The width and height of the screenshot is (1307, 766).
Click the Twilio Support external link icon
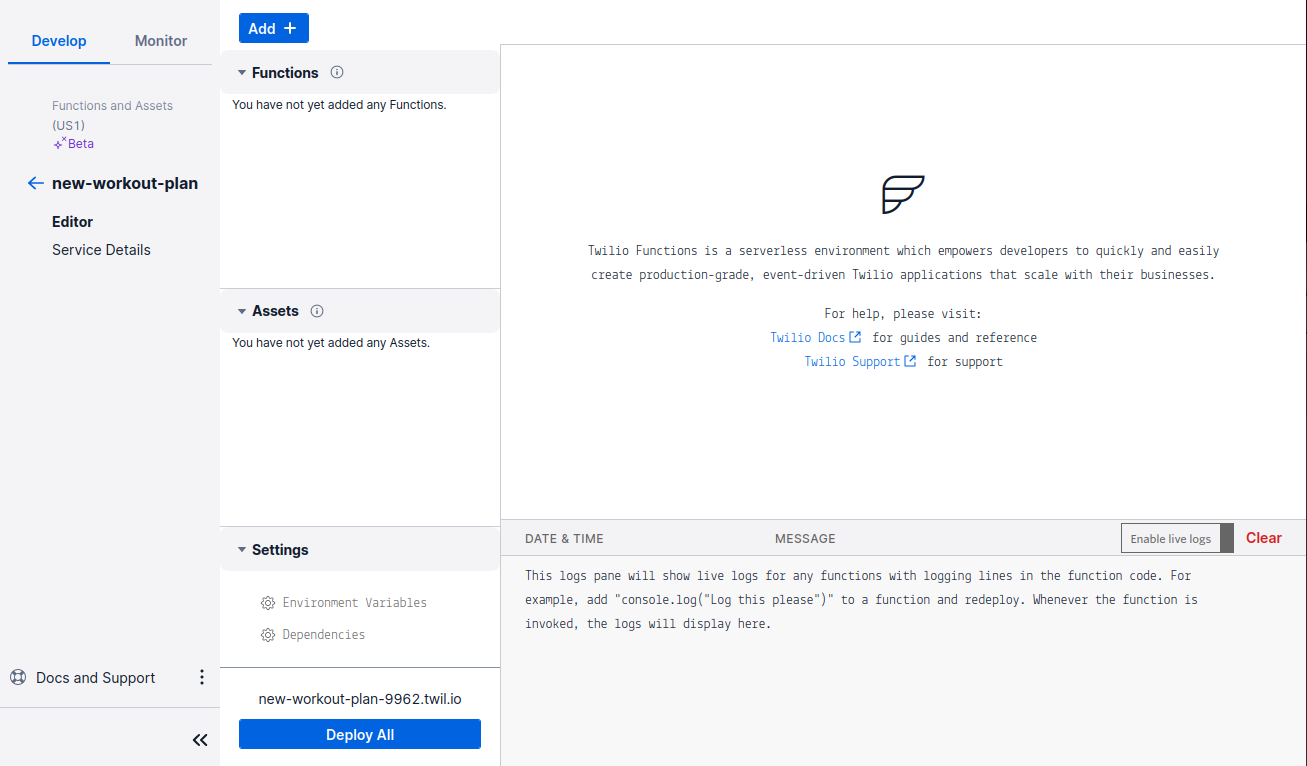pos(910,361)
